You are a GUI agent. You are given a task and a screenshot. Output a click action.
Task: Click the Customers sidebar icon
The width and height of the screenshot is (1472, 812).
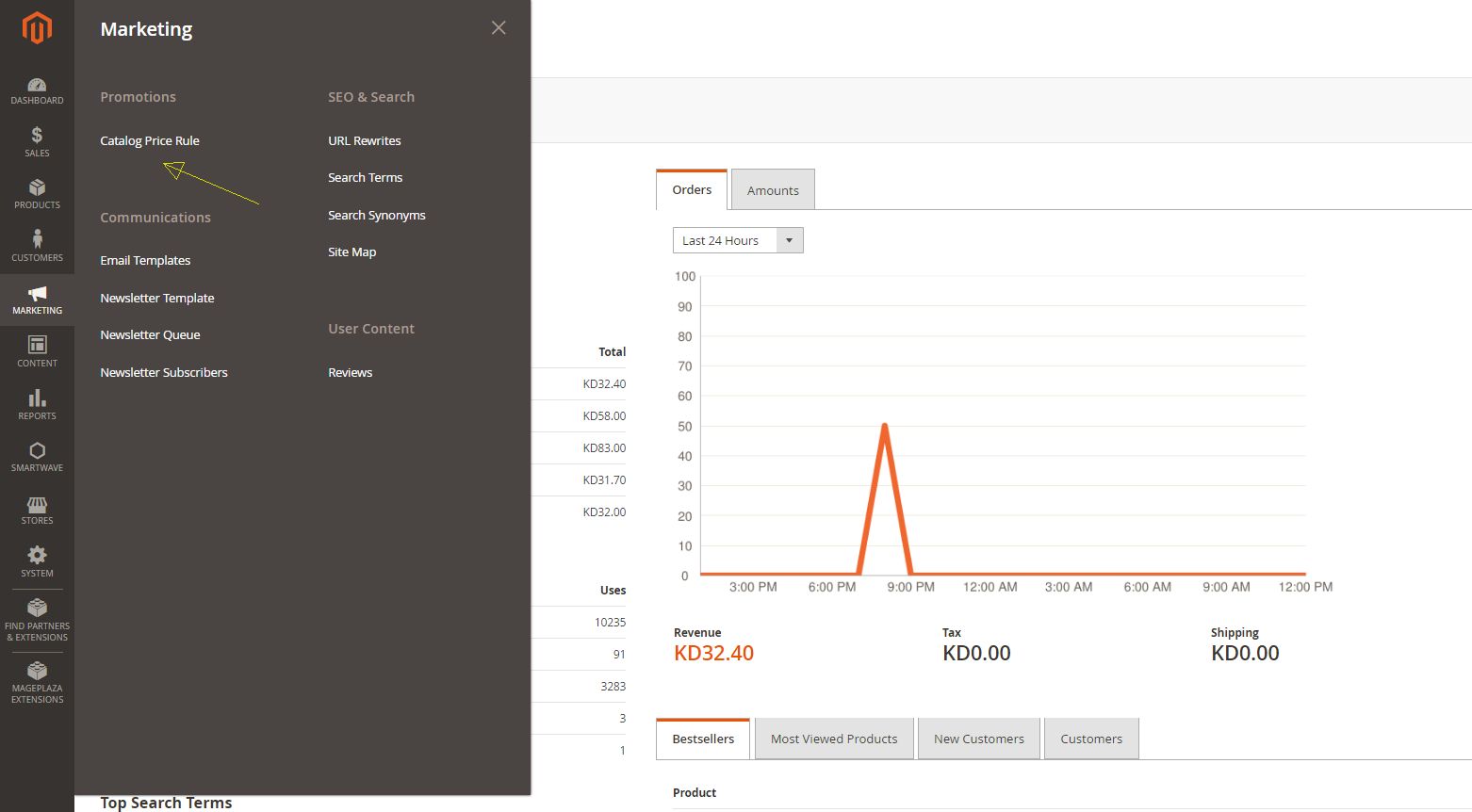click(x=37, y=246)
